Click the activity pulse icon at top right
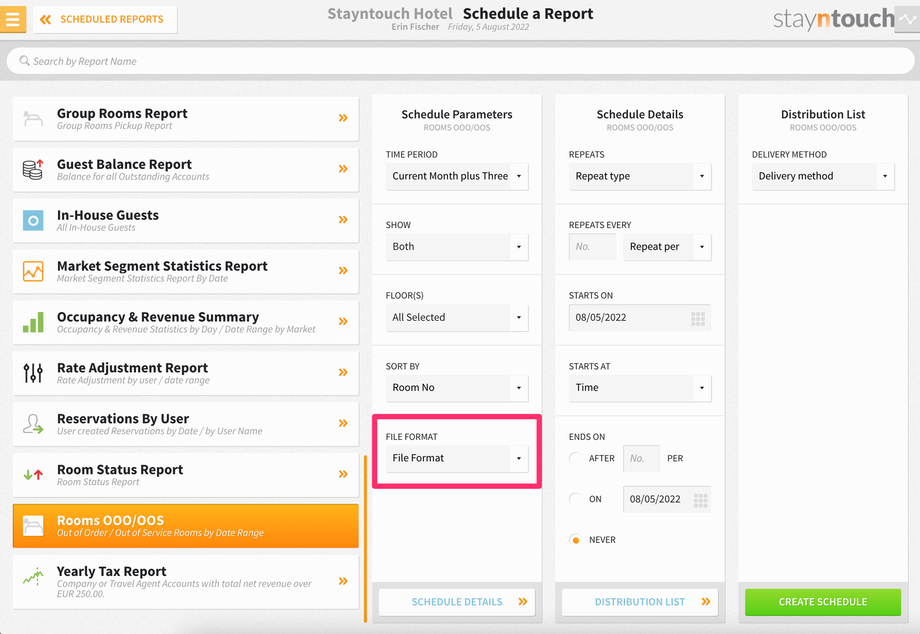 tap(907, 19)
